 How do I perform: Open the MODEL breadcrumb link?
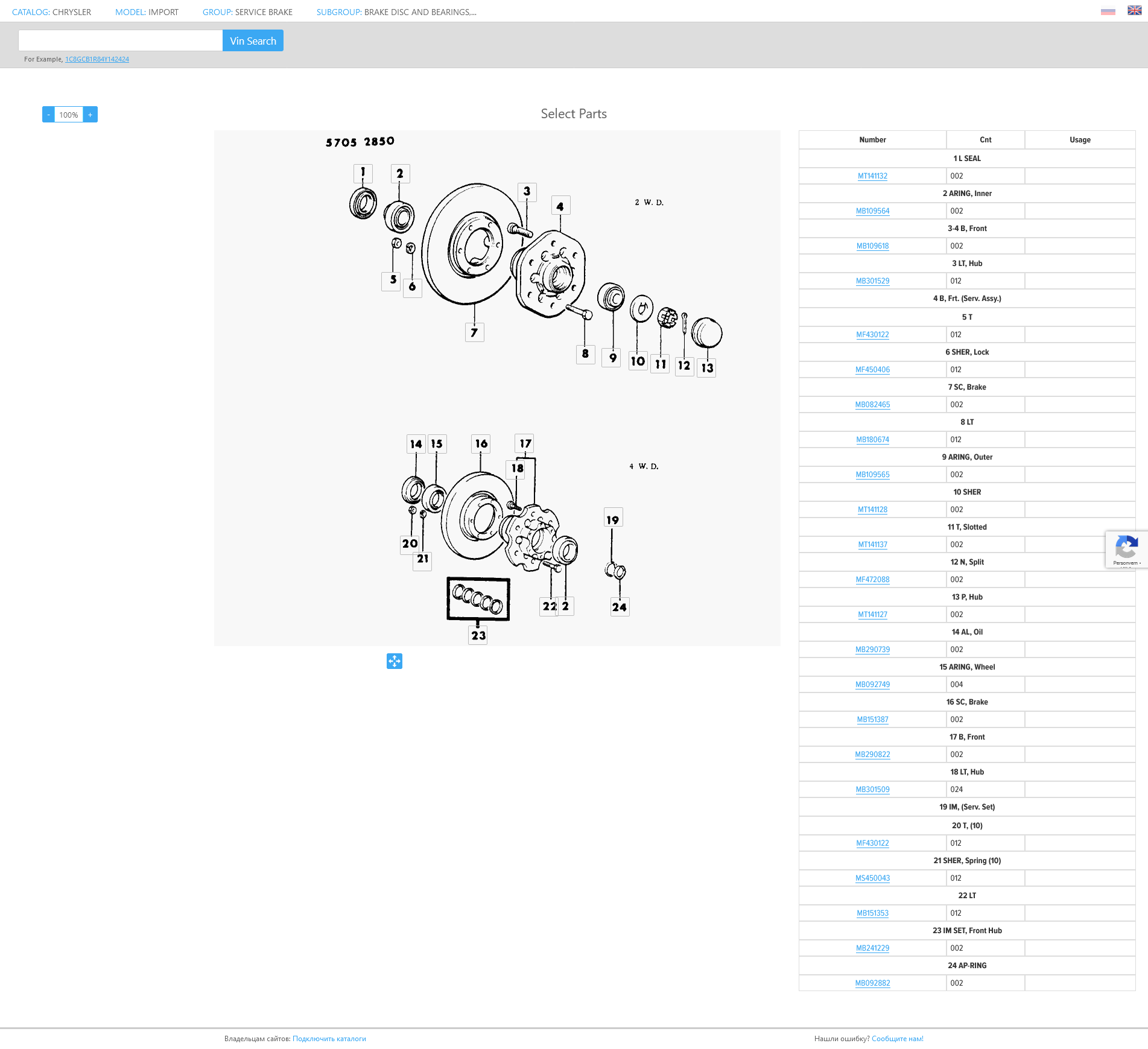(147, 12)
